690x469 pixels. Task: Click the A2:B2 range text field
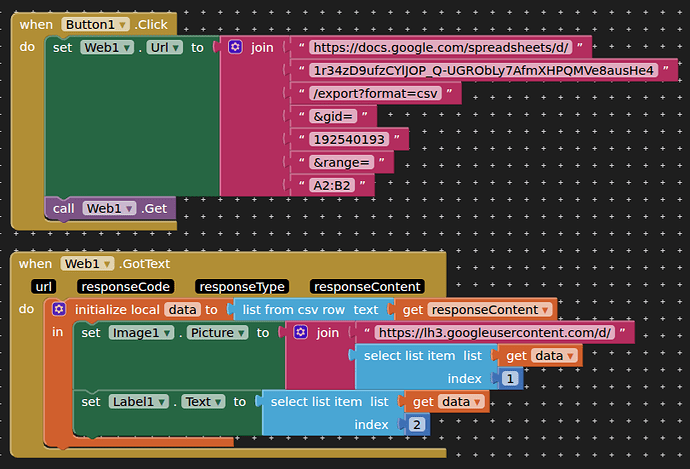[x=334, y=185]
